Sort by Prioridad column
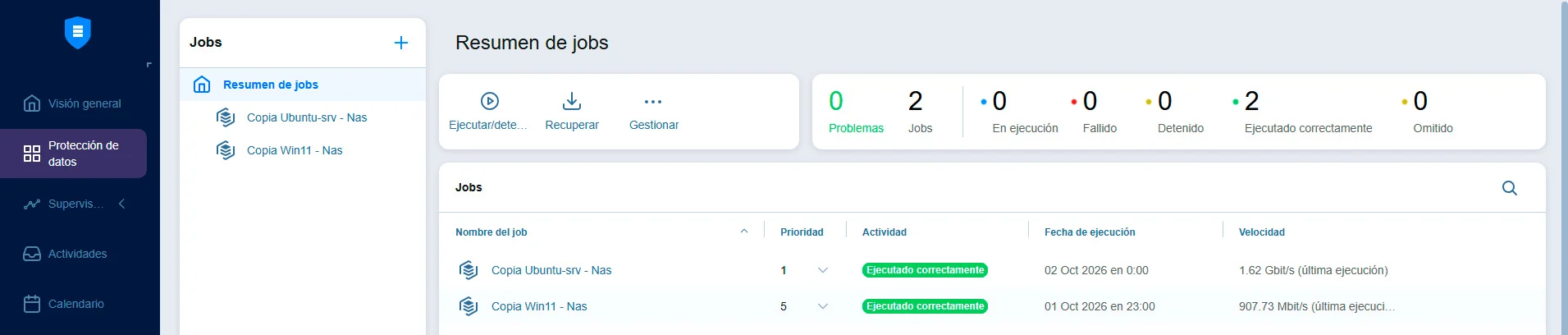 pyautogui.click(x=802, y=232)
